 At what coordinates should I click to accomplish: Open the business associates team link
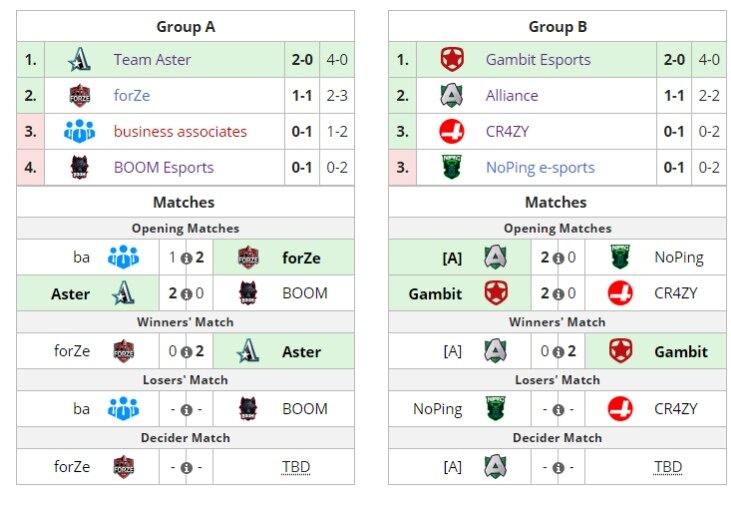[180, 132]
